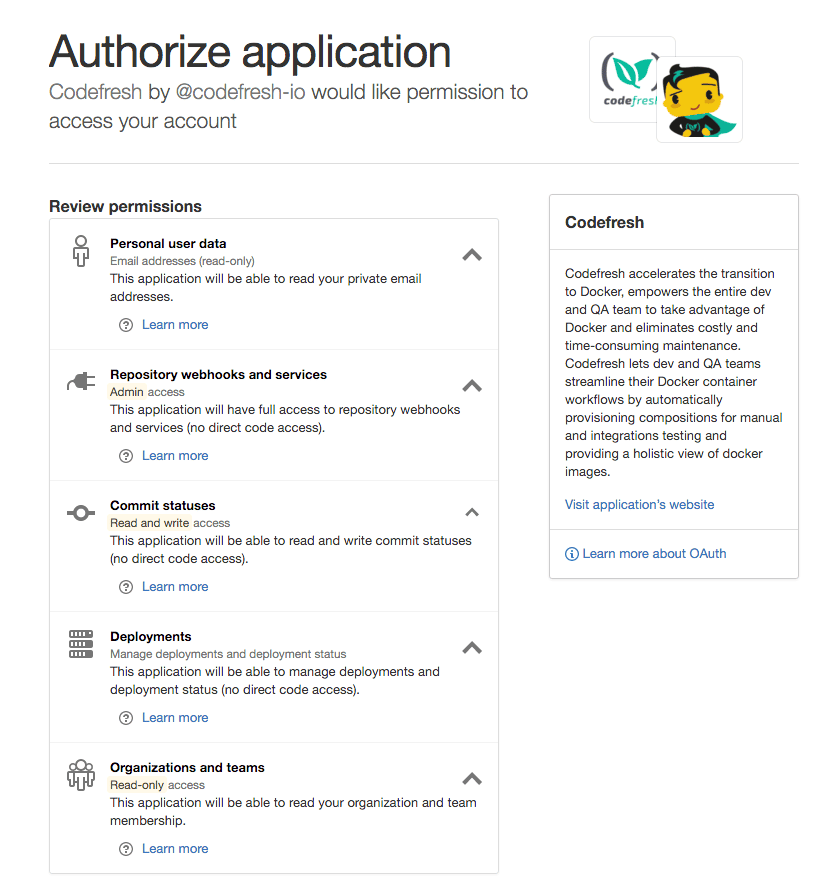Collapse Repository webhooks and services section
This screenshot has height=881, width=821.
[x=472, y=386]
